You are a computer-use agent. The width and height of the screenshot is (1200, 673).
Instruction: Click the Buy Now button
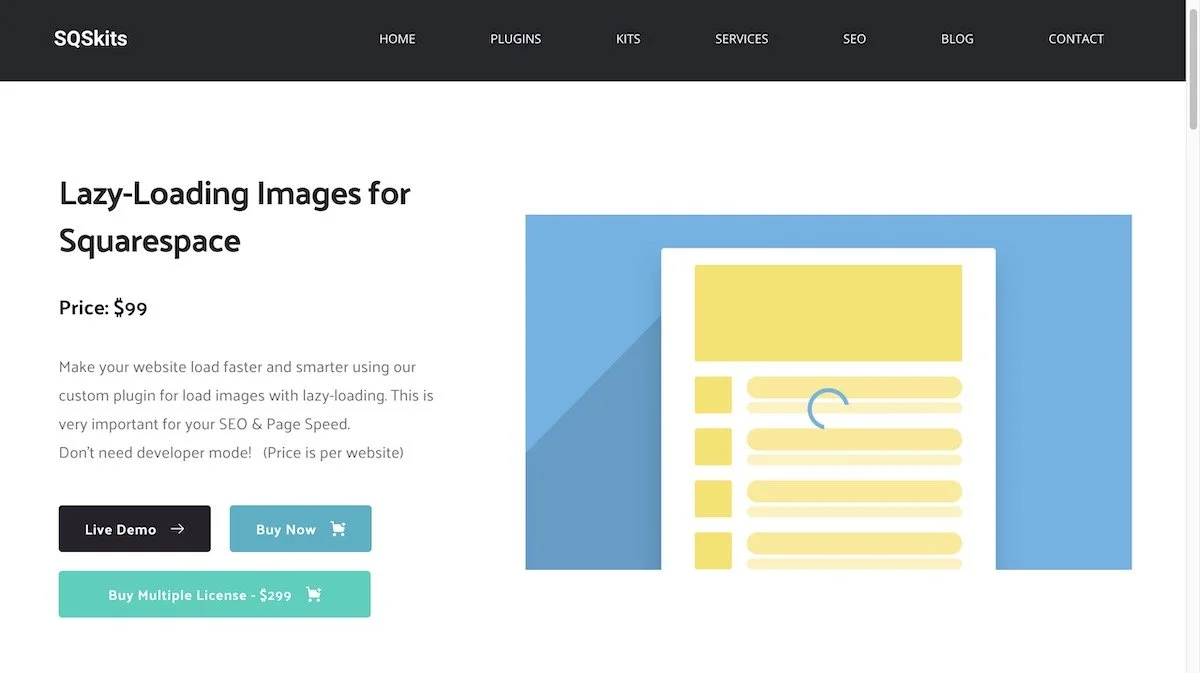(x=300, y=528)
